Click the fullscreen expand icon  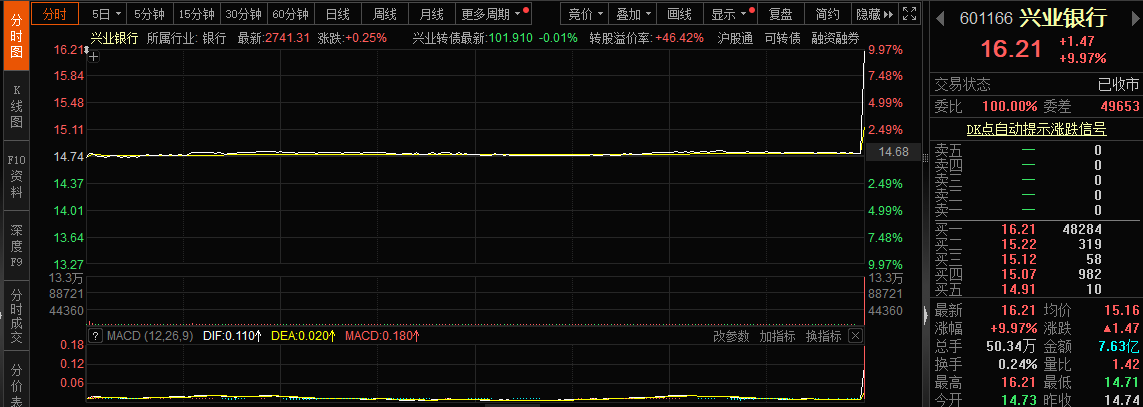point(908,14)
